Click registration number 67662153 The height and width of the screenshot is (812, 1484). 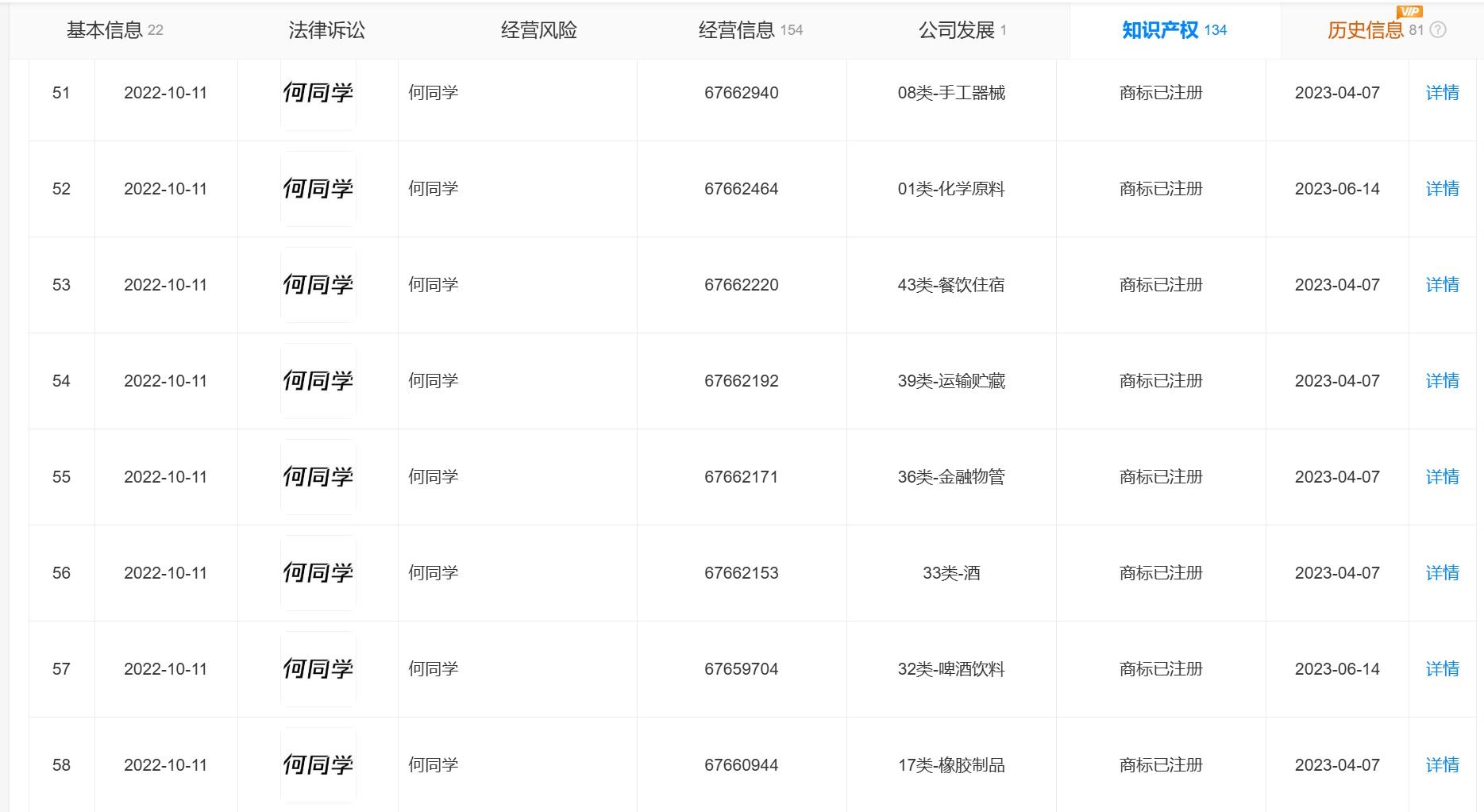[x=742, y=573]
